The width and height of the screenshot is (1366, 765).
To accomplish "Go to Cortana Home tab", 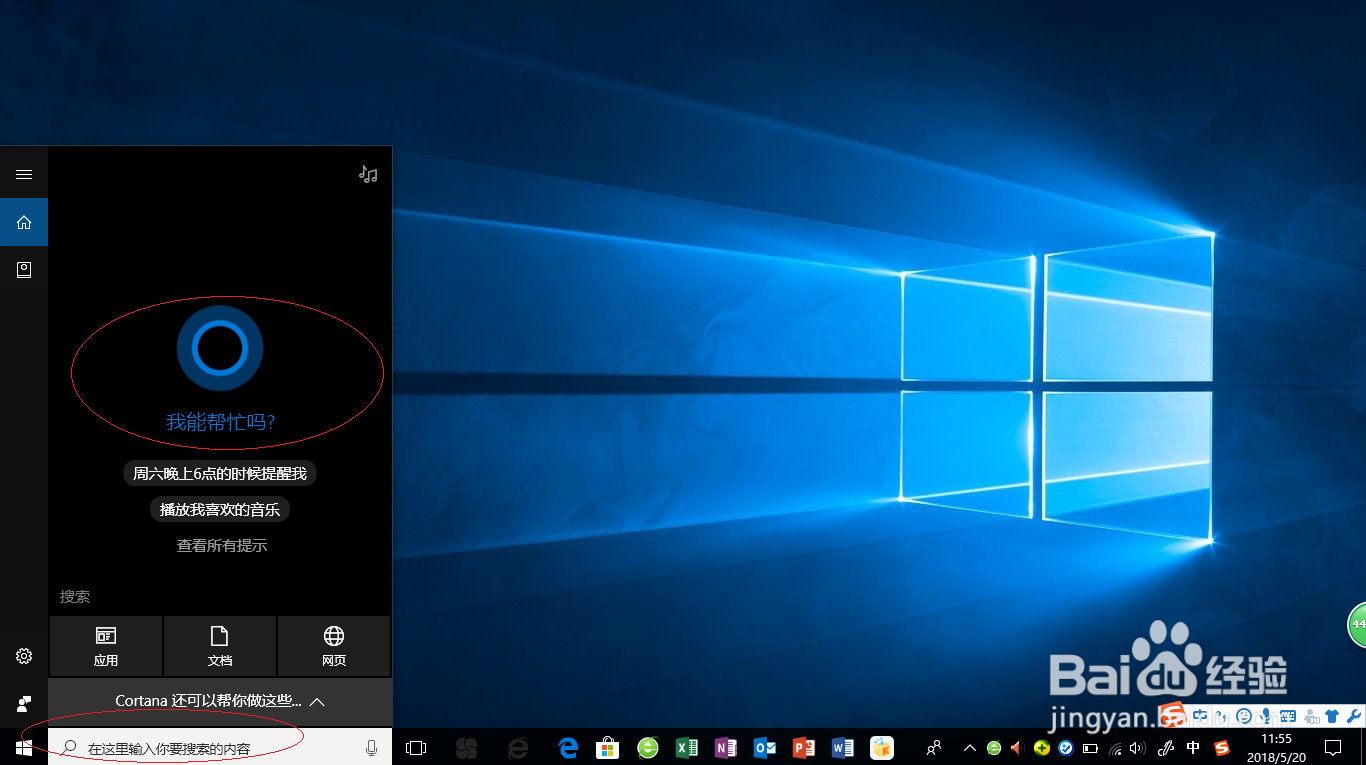I will (x=24, y=222).
